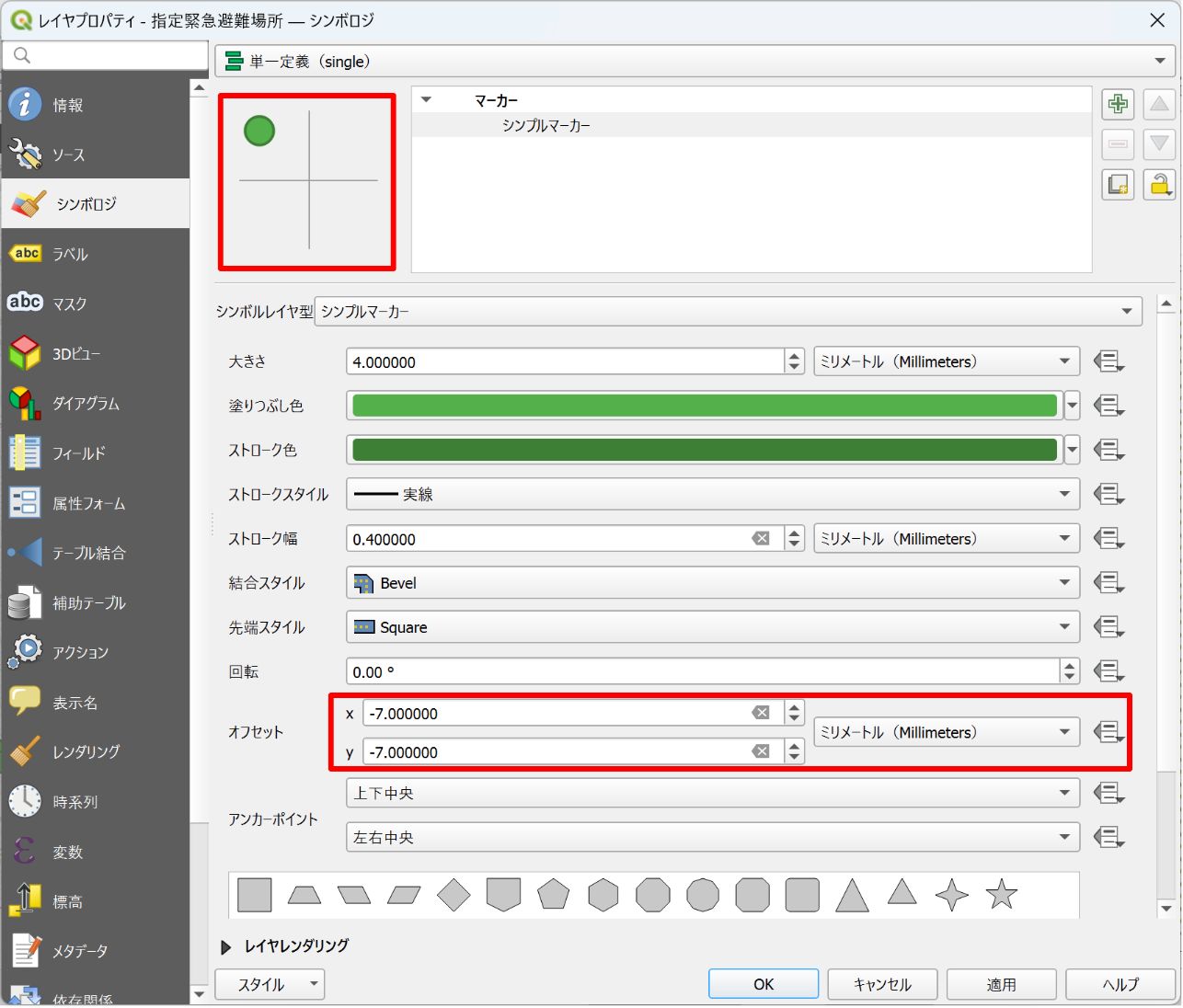Click the lock symbol layer icon
1183x1008 pixels.
coord(1159,185)
